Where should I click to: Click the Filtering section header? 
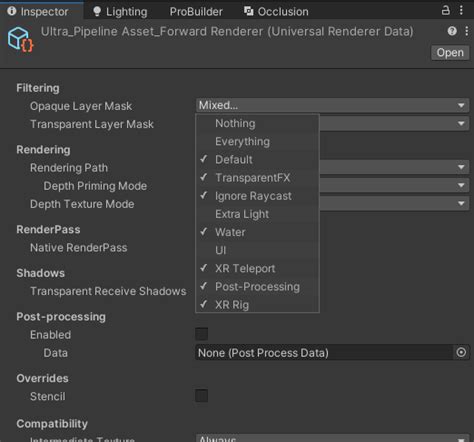(x=38, y=88)
